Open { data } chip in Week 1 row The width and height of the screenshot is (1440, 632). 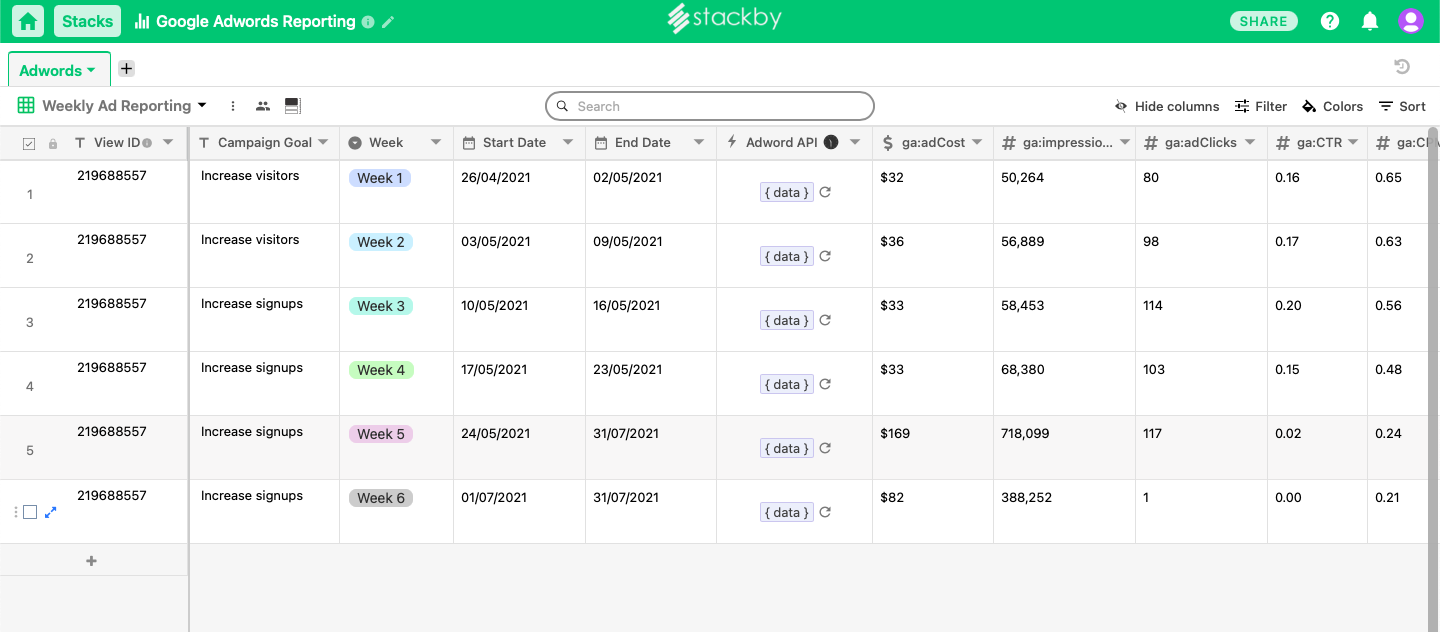(786, 192)
